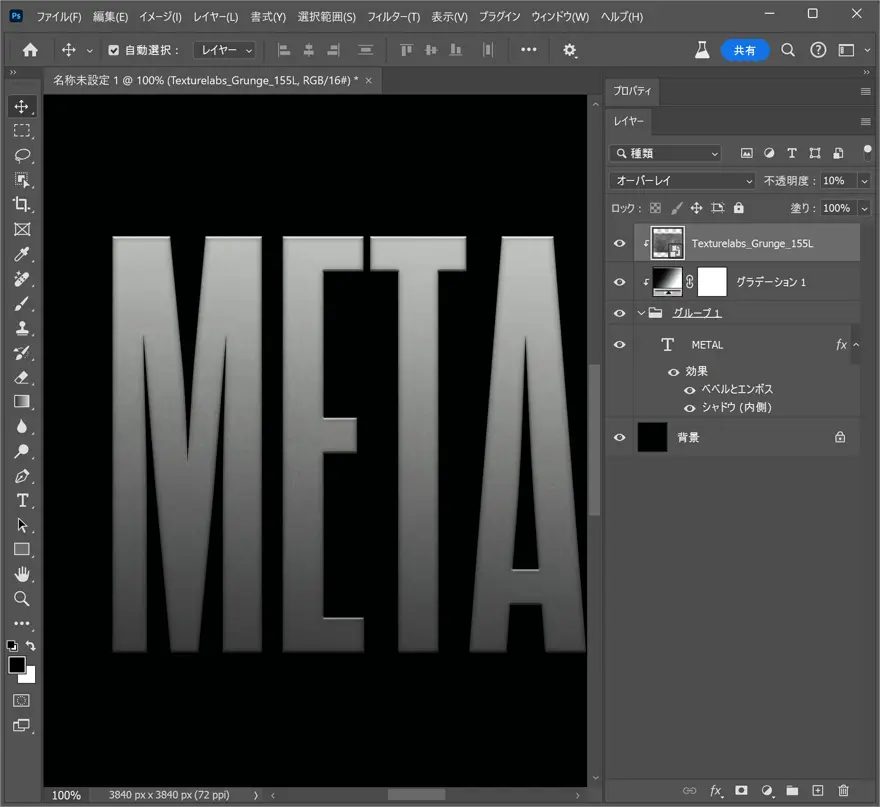The width and height of the screenshot is (880, 807).
Task: Select the Zoom tool
Action: [21, 599]
